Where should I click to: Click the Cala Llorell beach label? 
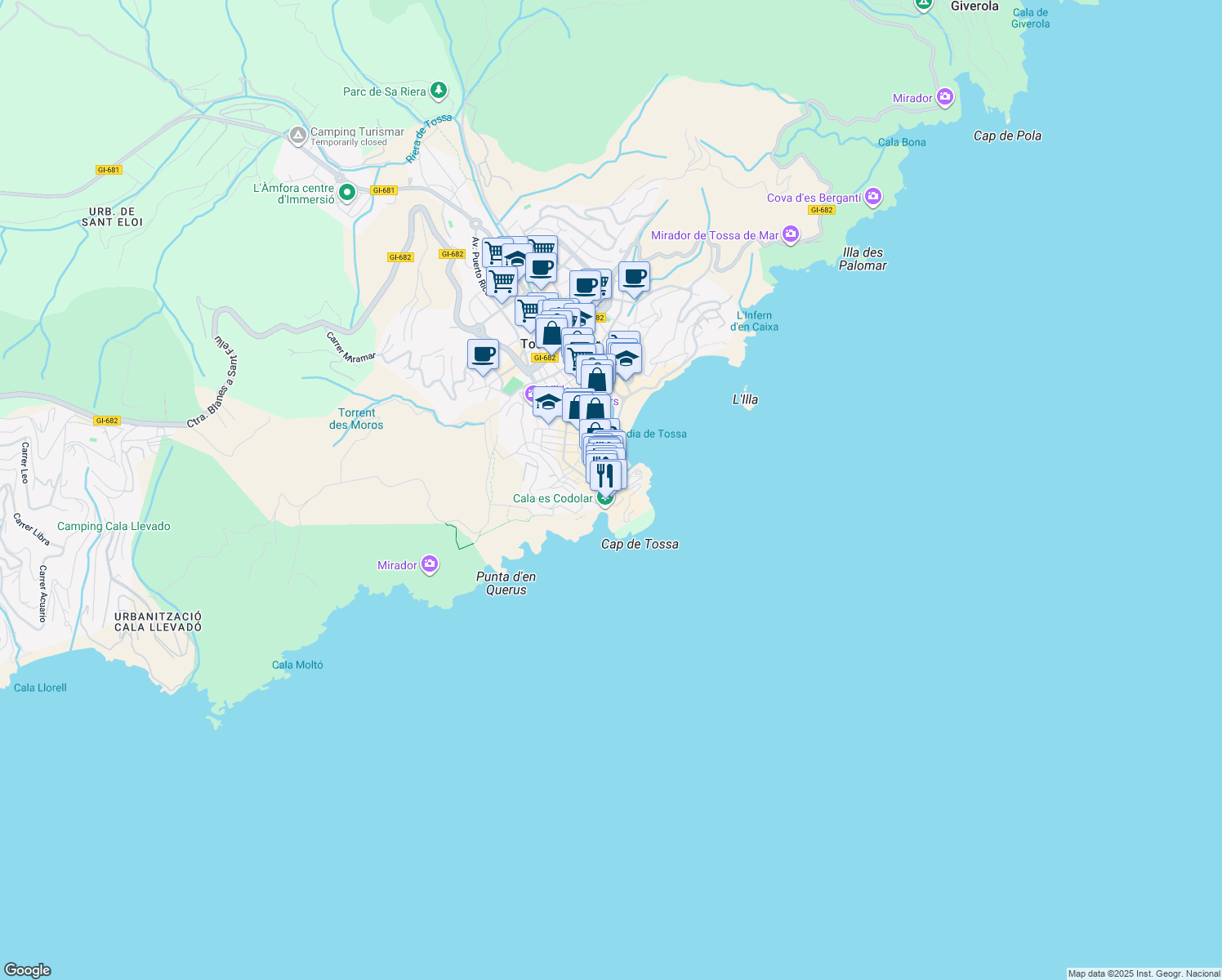40,688
